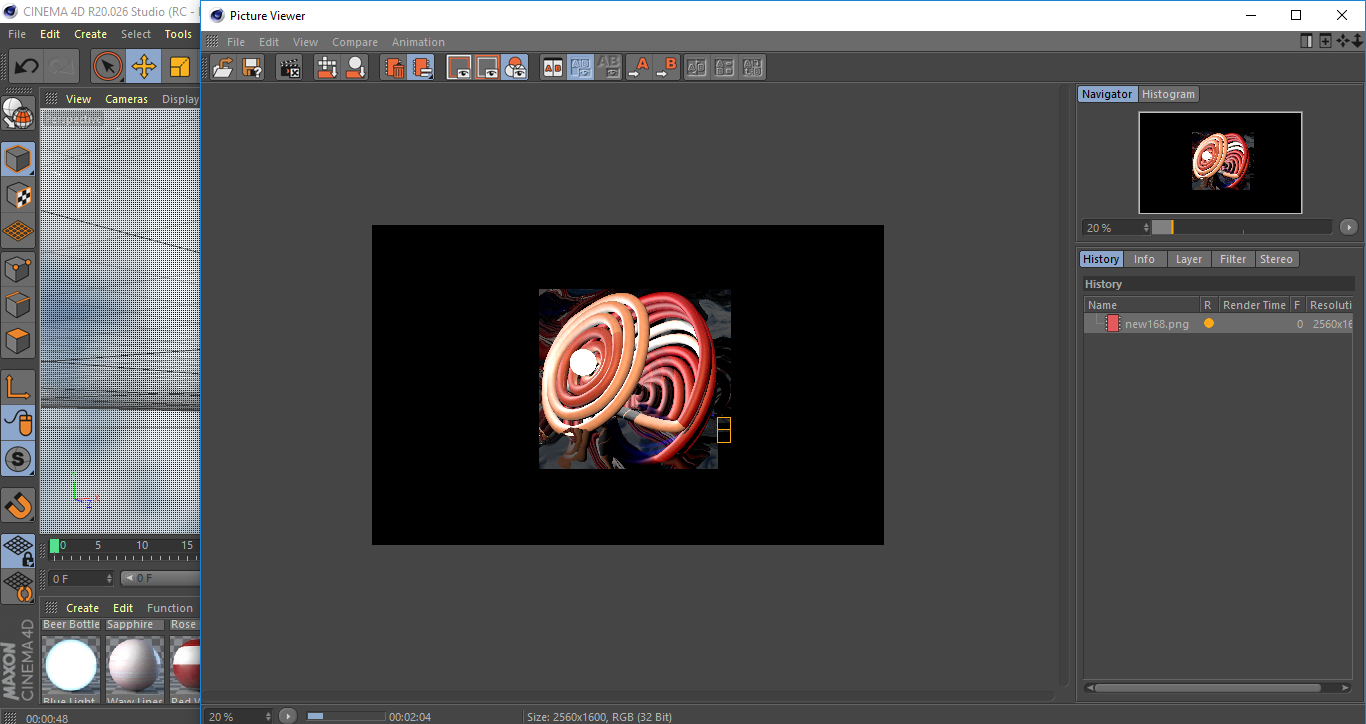Stop rendering with the clapperboard icon

point(289,67)
